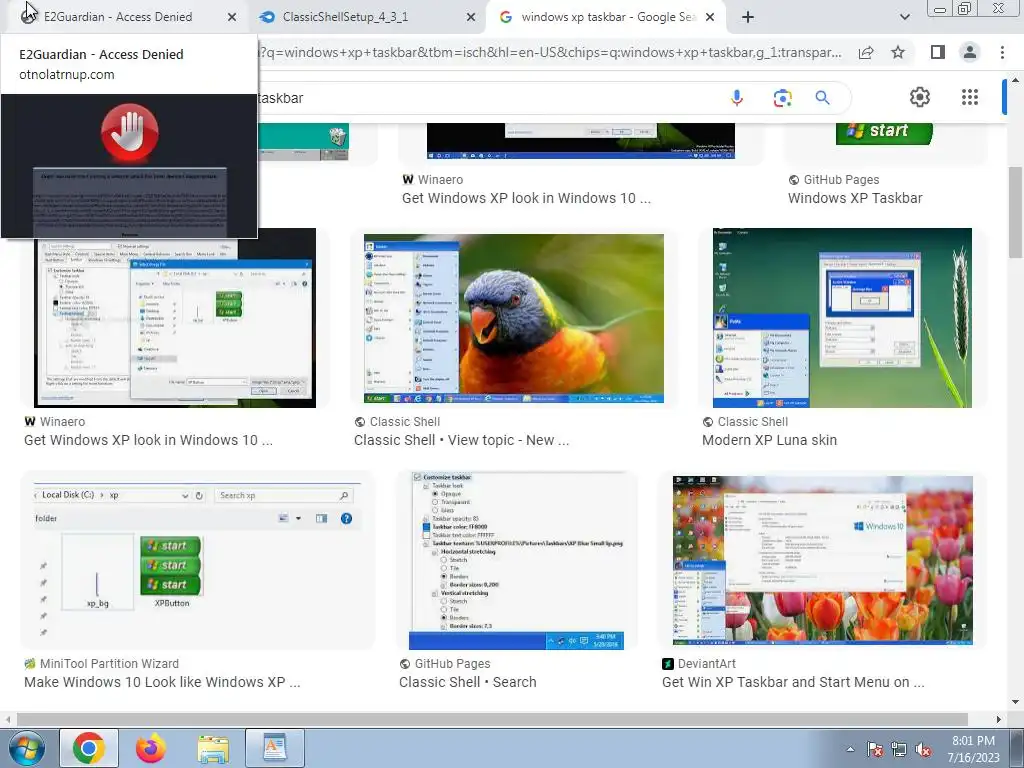Click the vertical scrollbar thumb
This screenshot has height=768, width=1024.
tap(1015, 212)
